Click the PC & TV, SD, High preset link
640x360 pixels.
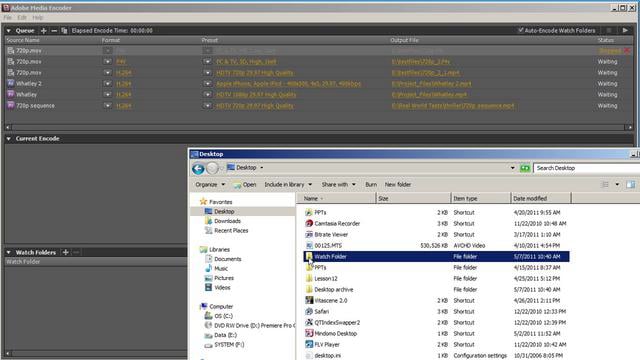click(246, 62)
